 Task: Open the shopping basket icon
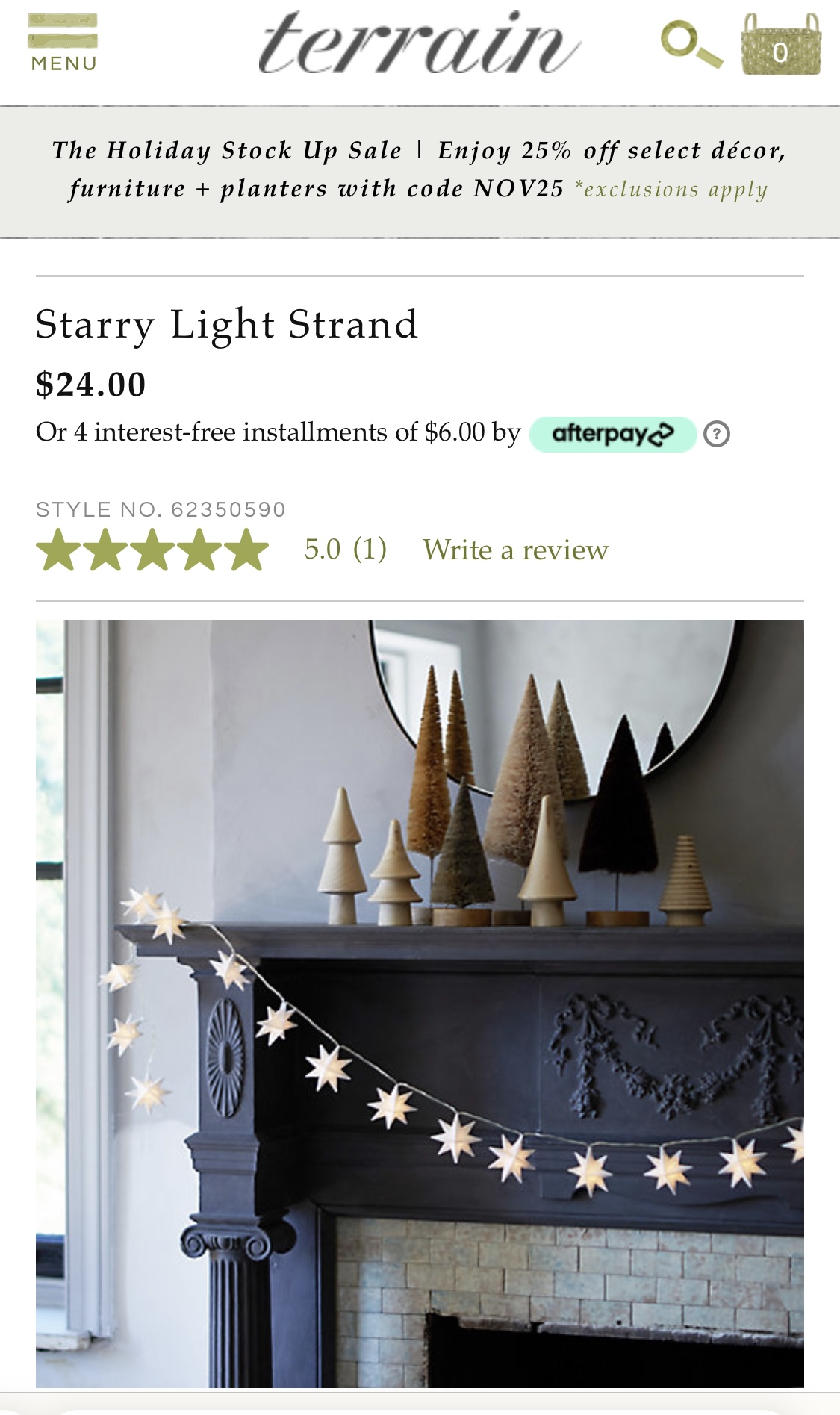click(x=781, y=44)
